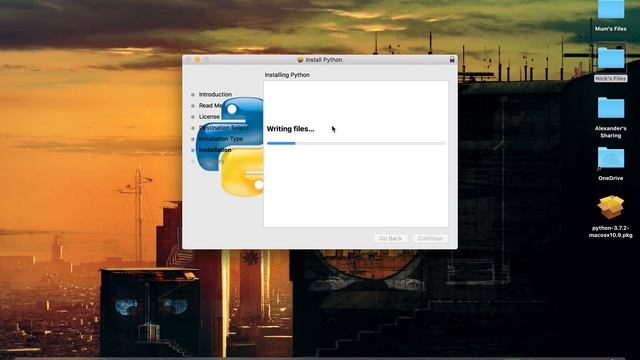640x360 pixels.
Task: Select the Destination Select step
Action: (x=223, y=128)
